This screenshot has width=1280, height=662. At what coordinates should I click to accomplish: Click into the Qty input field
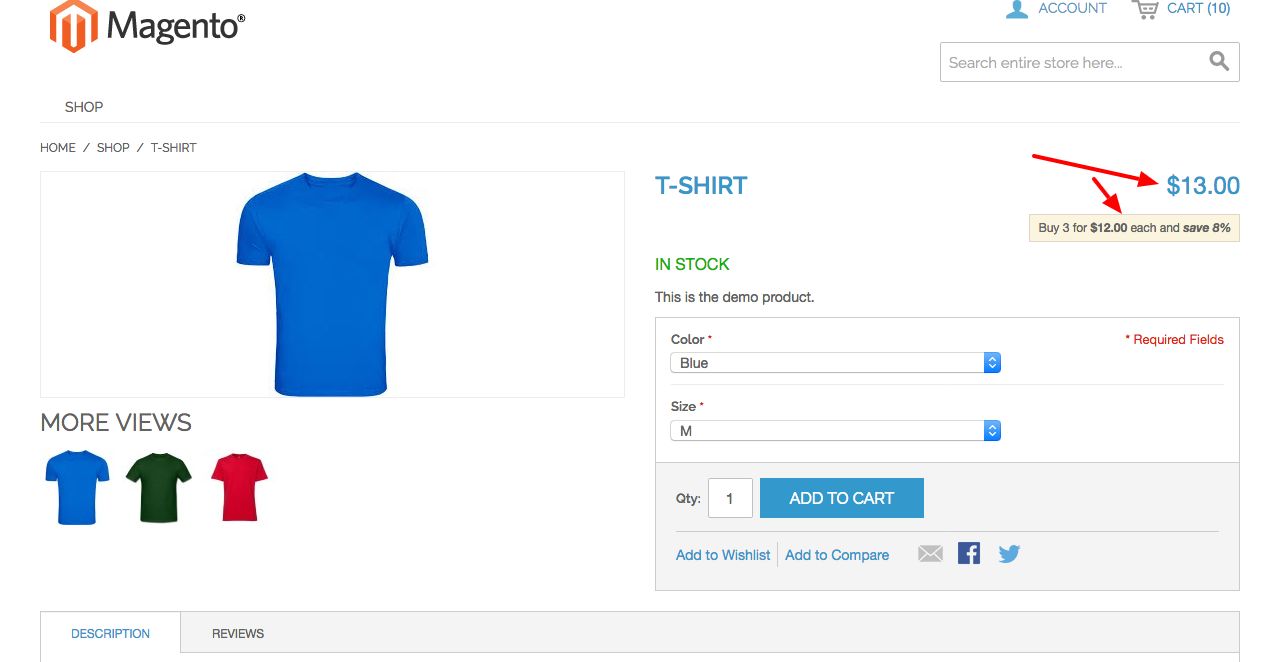pos(730,498)
